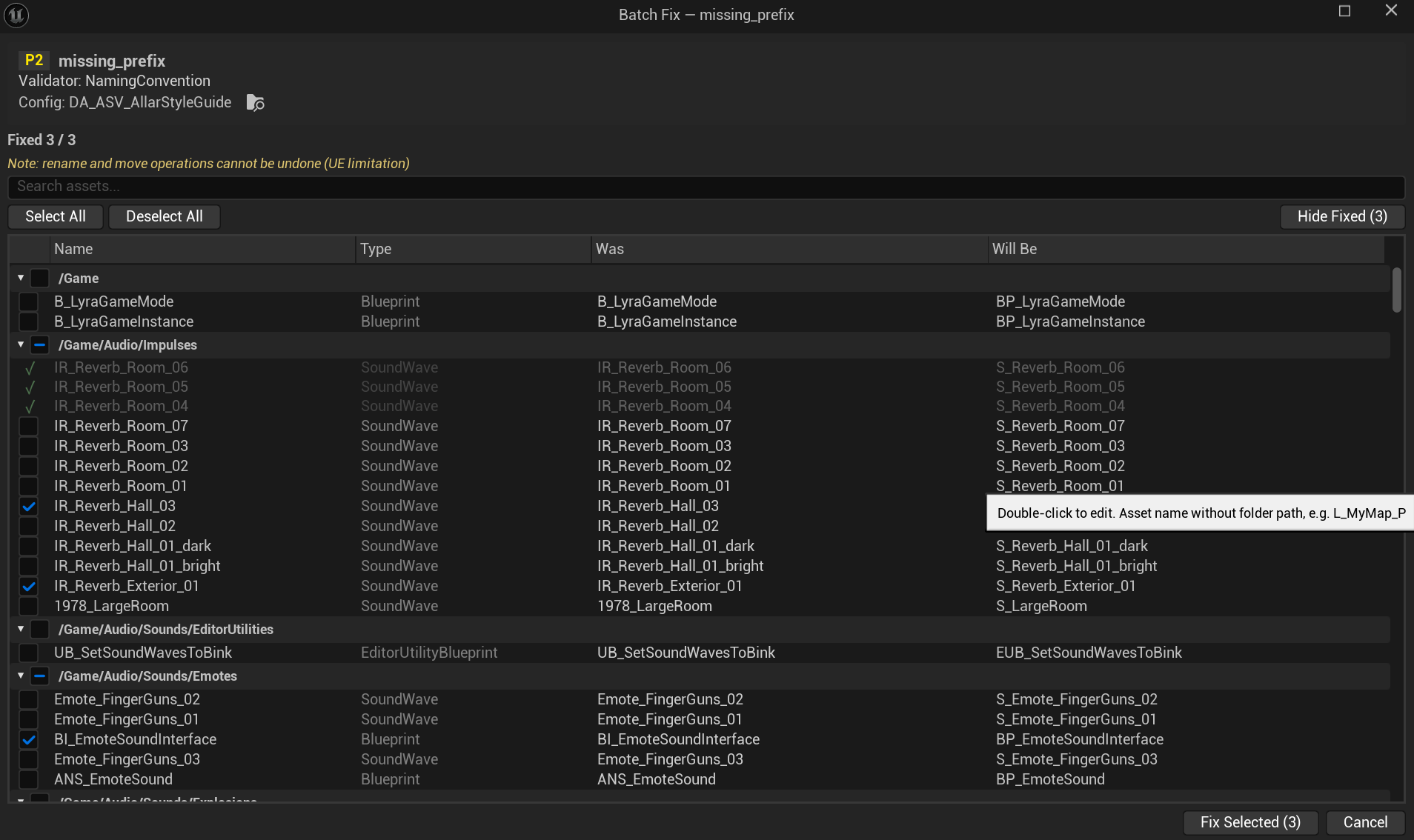1414x840 pixels.
Task: Check the IR_Reverb_Room_07 checkbox
Action: (28, 426)
